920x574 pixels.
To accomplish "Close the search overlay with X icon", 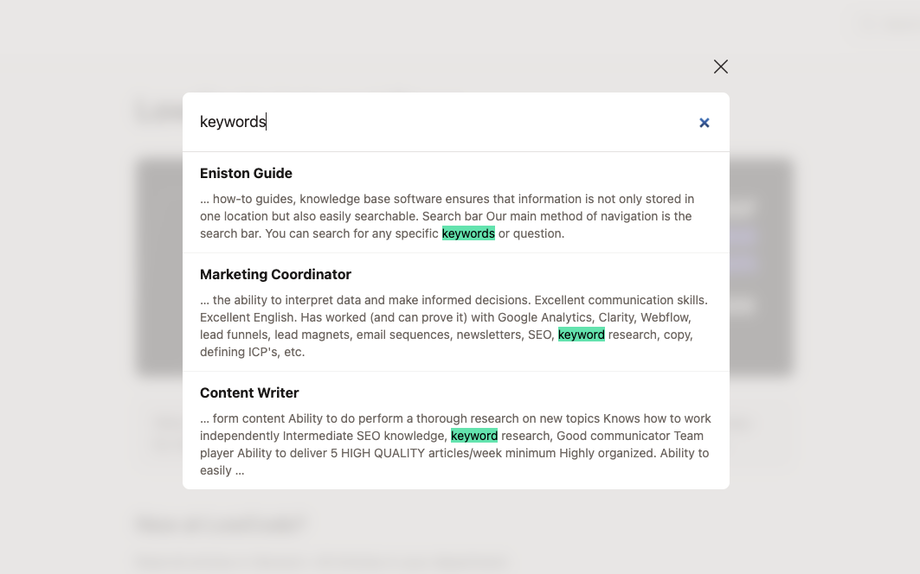I will (720, 67).
